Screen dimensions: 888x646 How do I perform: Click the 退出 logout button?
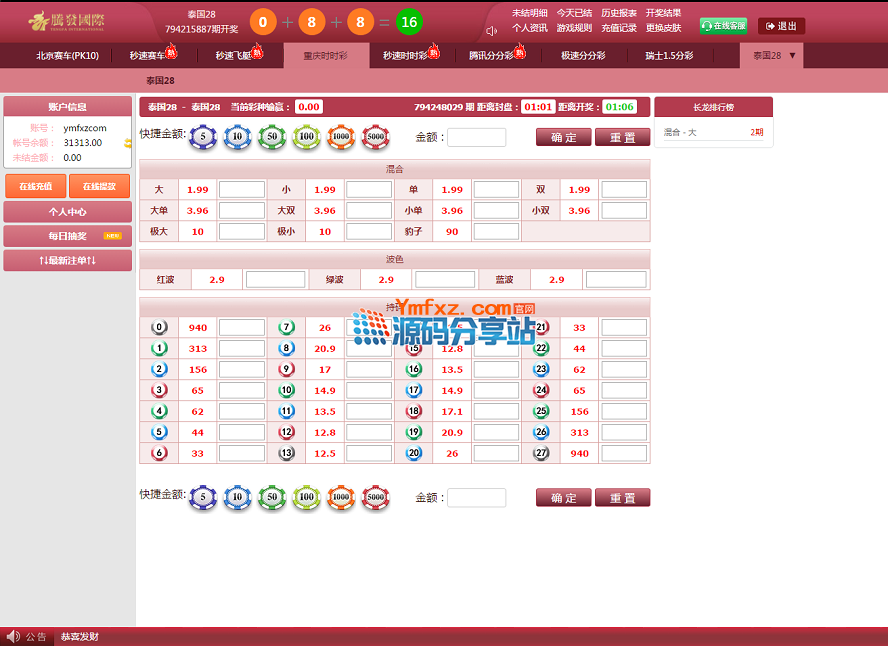pos(781,26)
